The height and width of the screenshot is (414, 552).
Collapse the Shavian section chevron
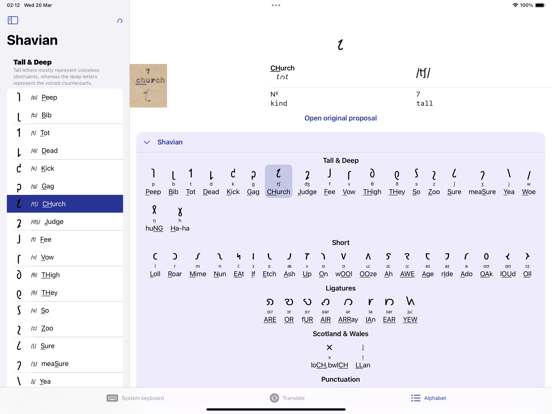tap(147, 142)
